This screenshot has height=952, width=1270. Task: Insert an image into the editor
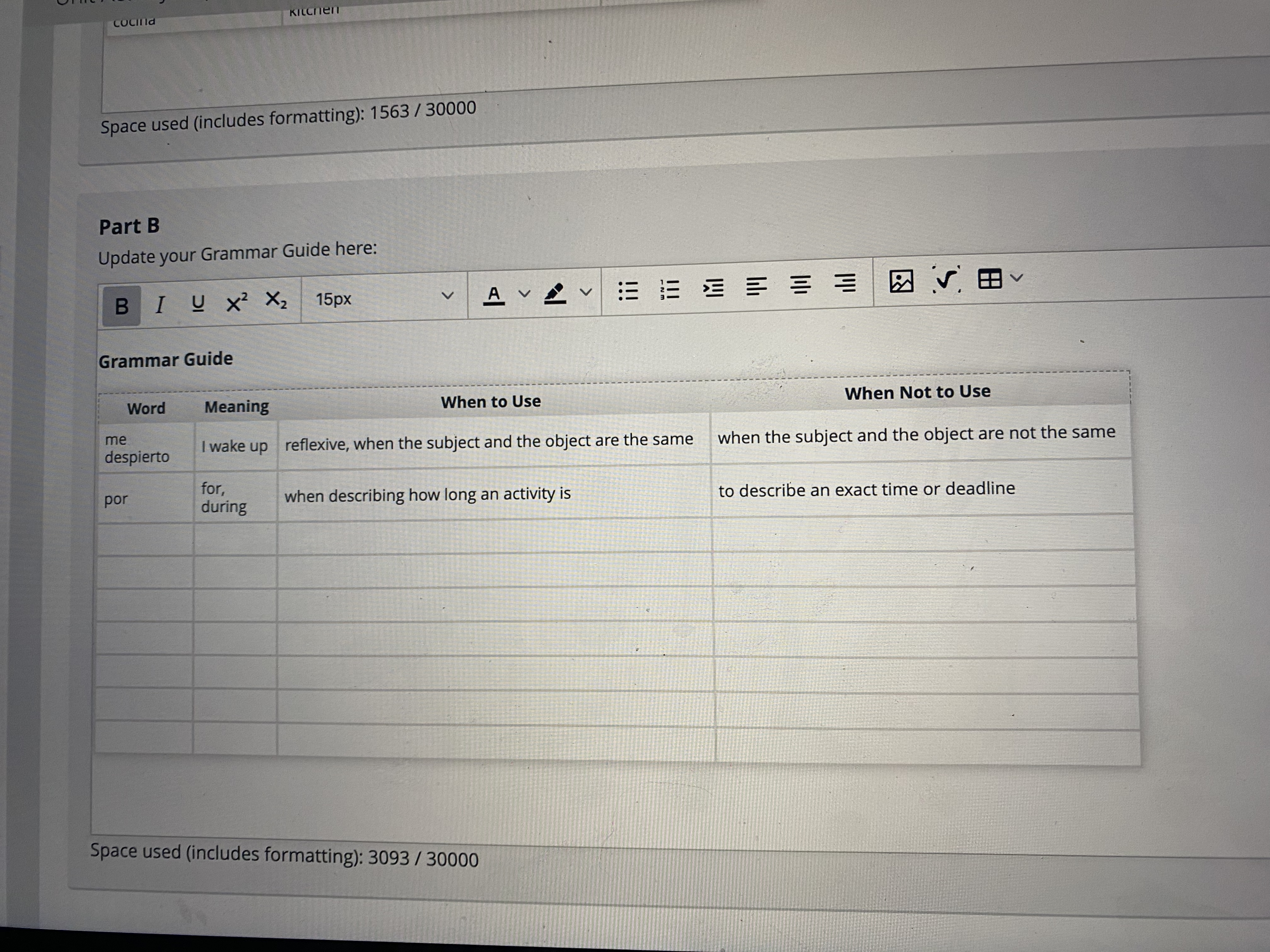[901, 281]
